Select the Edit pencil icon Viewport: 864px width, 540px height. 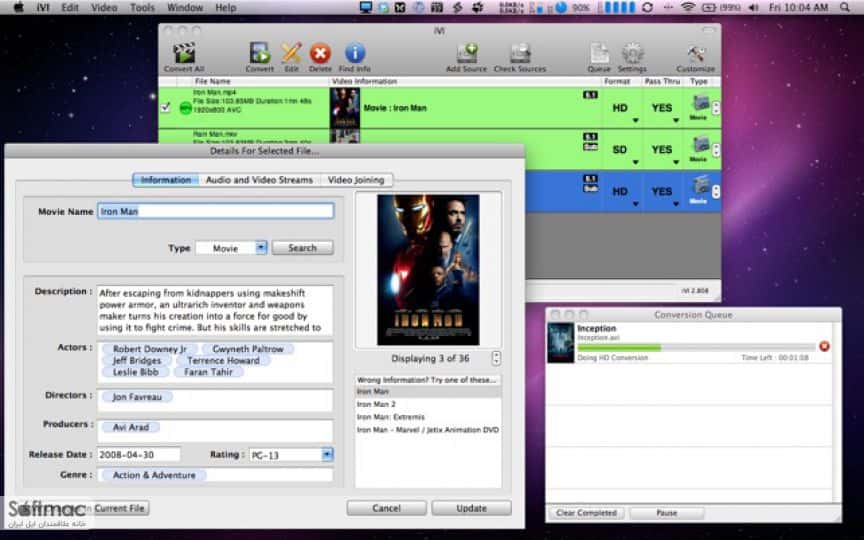coord(291,53)
